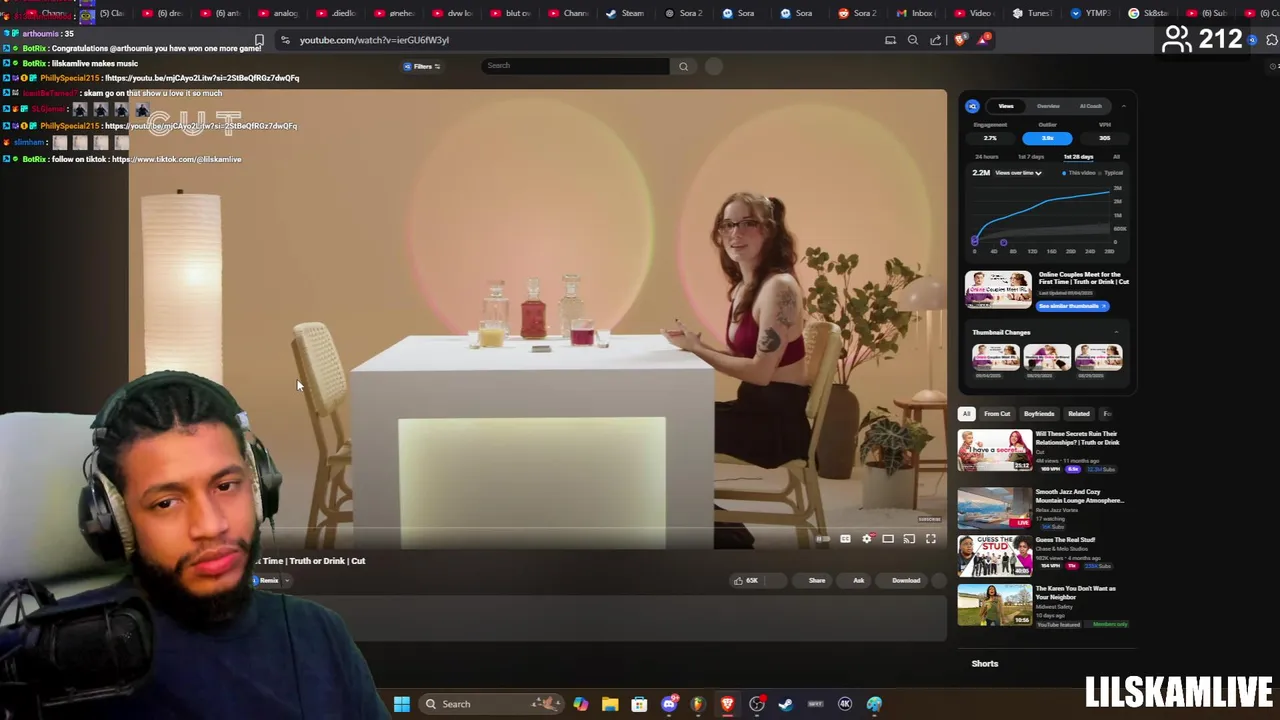Open the Filters control above video
The width and height of the screenshot is (1280, 720).
(422, 66)
